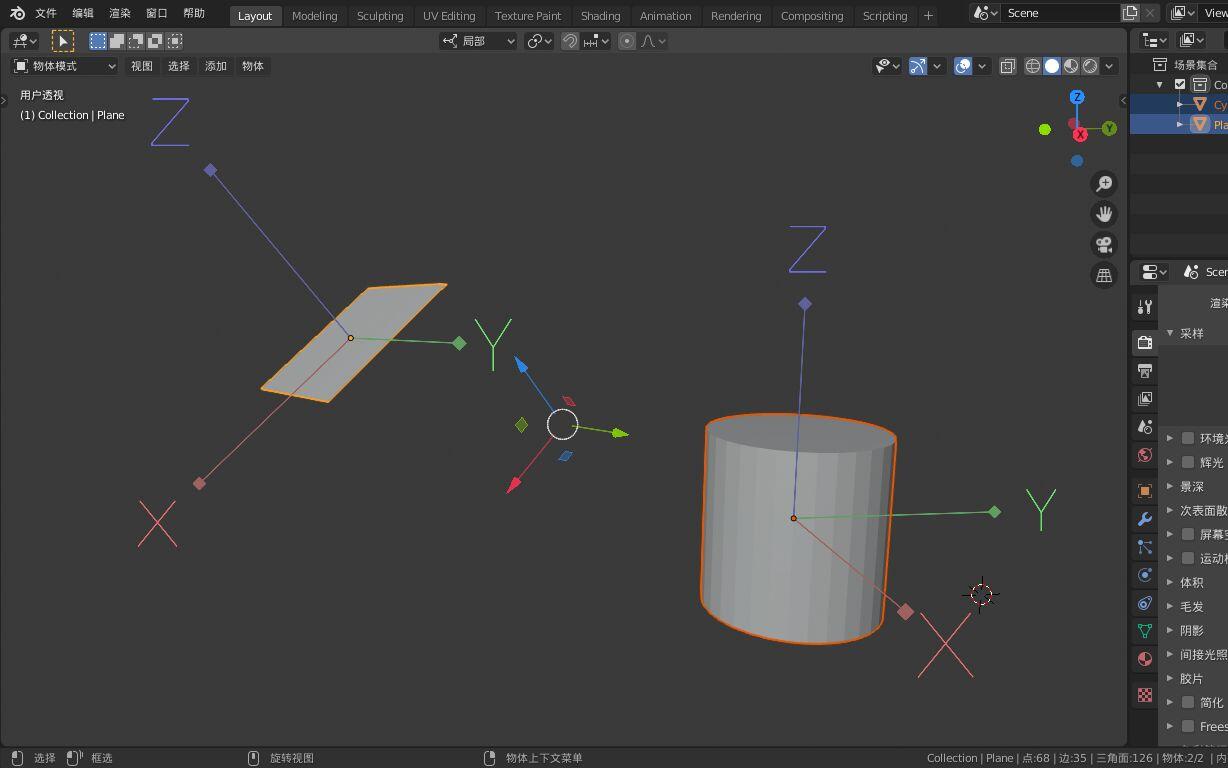Open the 文件 menu
Screen dimensions: 1228x768
tap(46, 13)
